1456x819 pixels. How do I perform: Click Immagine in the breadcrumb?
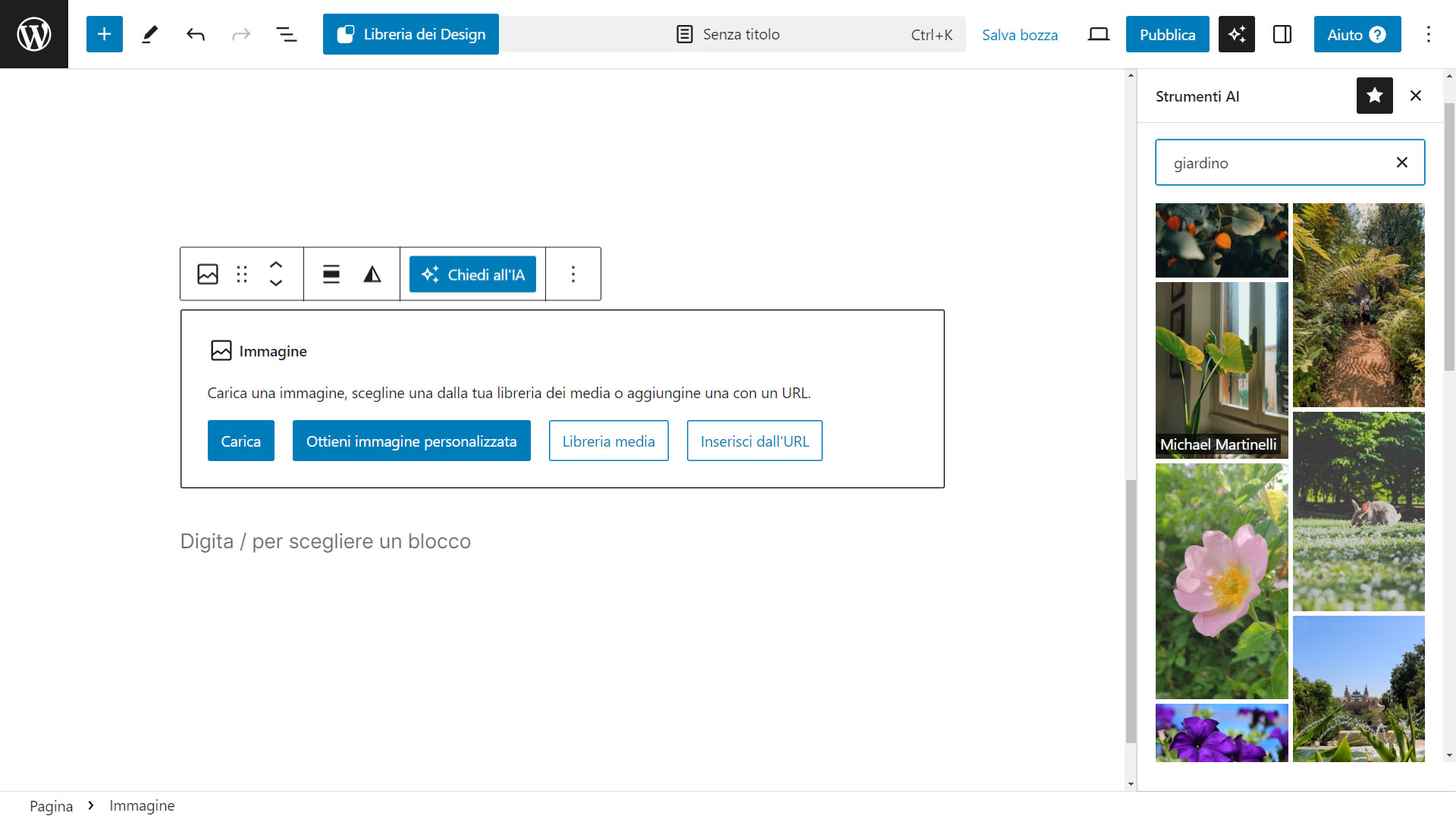[x=142, y=805]
